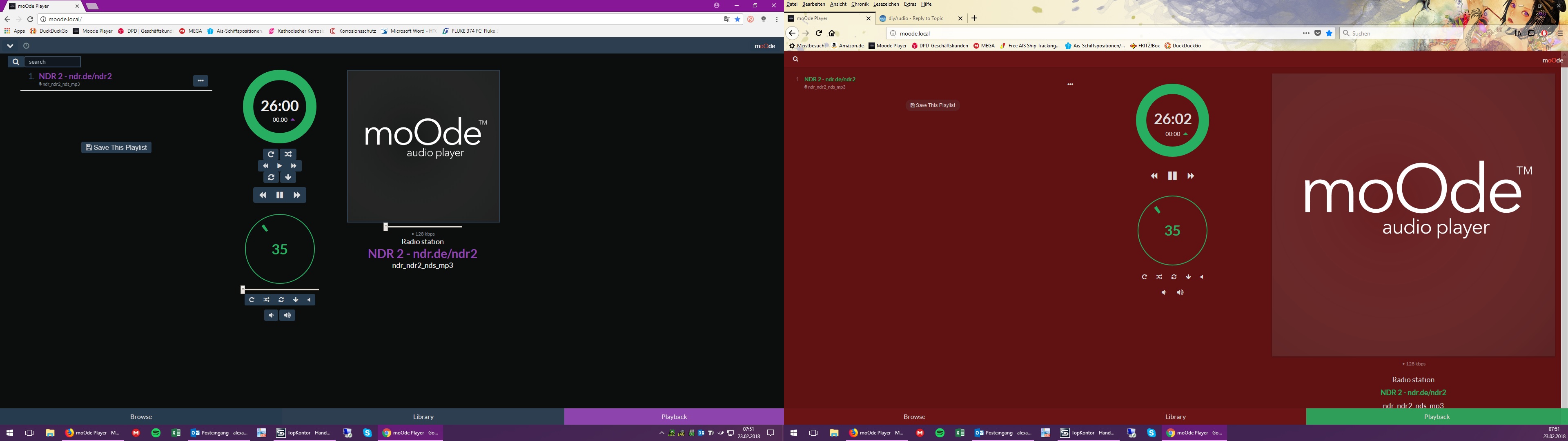
Task: Click the volume knob showing 35 in Firefox moOde
Action: pos(1172,230)
